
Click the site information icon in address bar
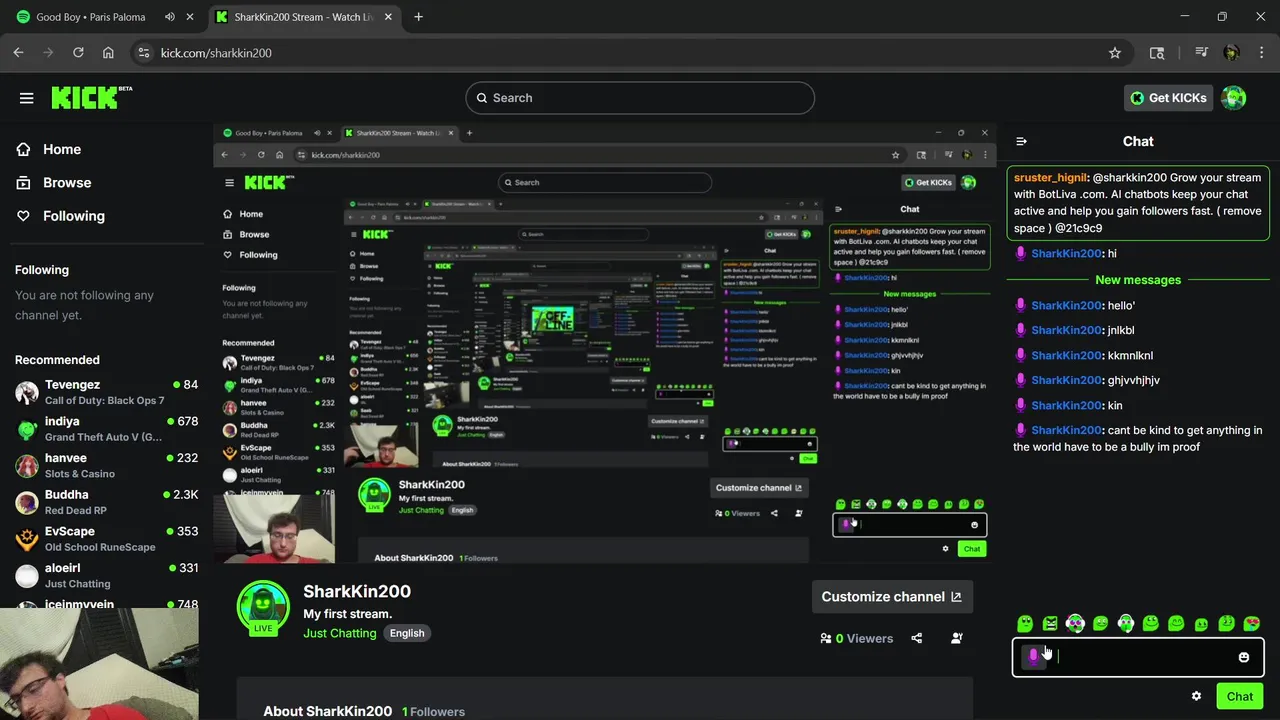[x=143, y=53]
